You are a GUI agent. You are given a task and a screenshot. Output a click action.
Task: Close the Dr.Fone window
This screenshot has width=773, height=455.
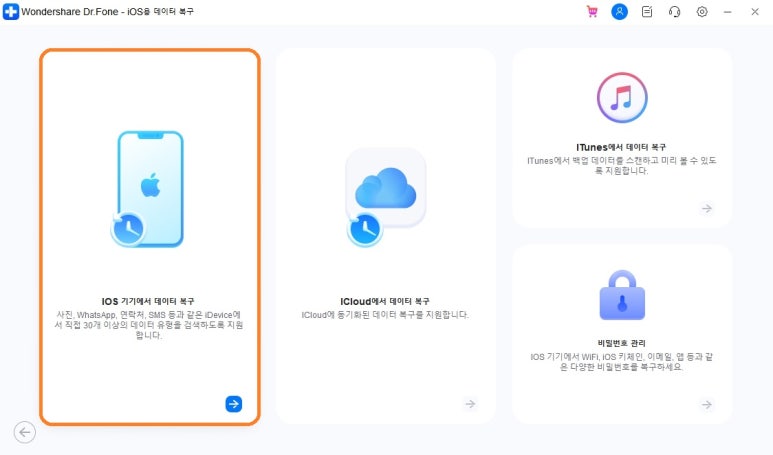pyautogui.click(x=755, y=11)
